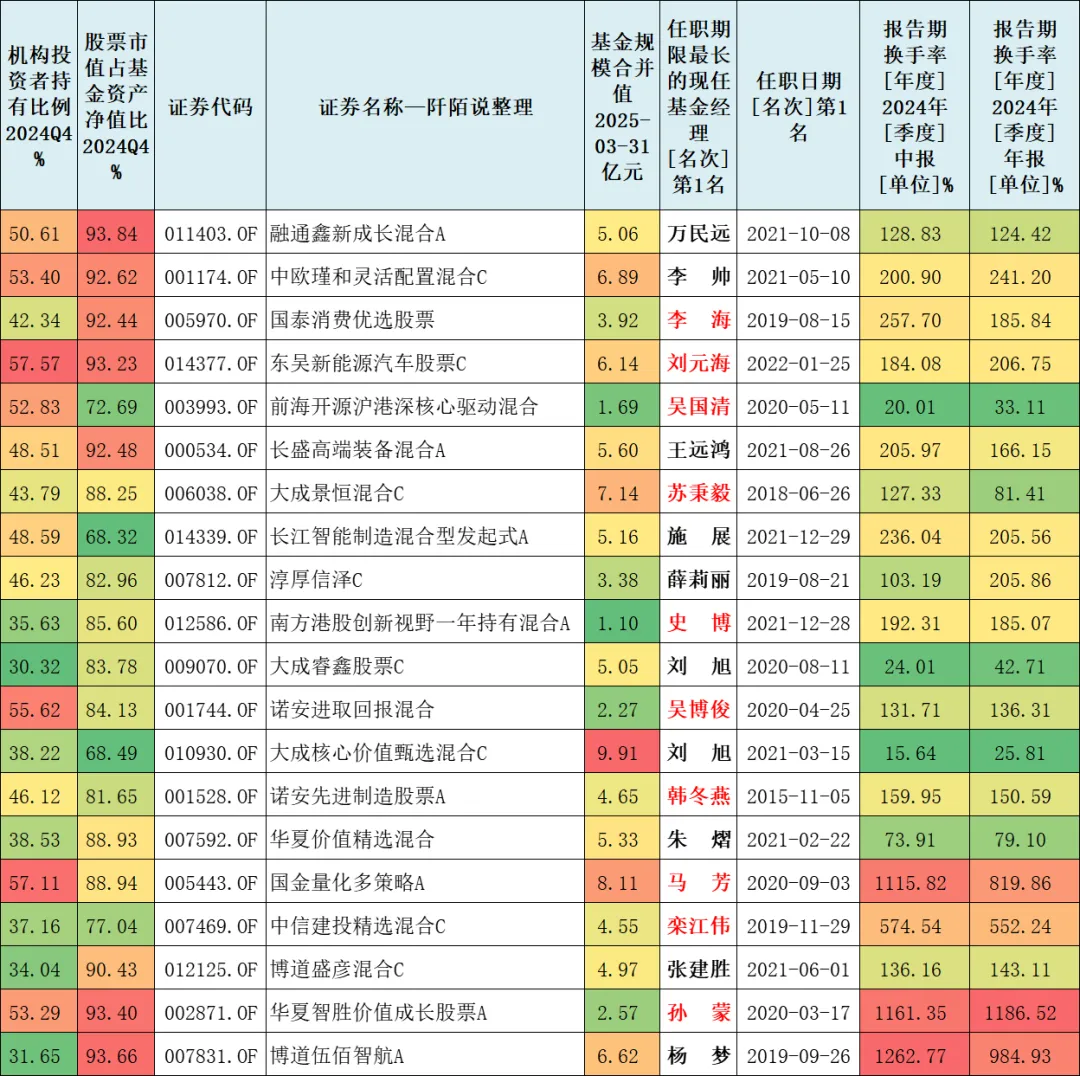Select fund name 诺安先进制造股票A
This screenshot has height=1076, width=1080.
tap(357, 796)
